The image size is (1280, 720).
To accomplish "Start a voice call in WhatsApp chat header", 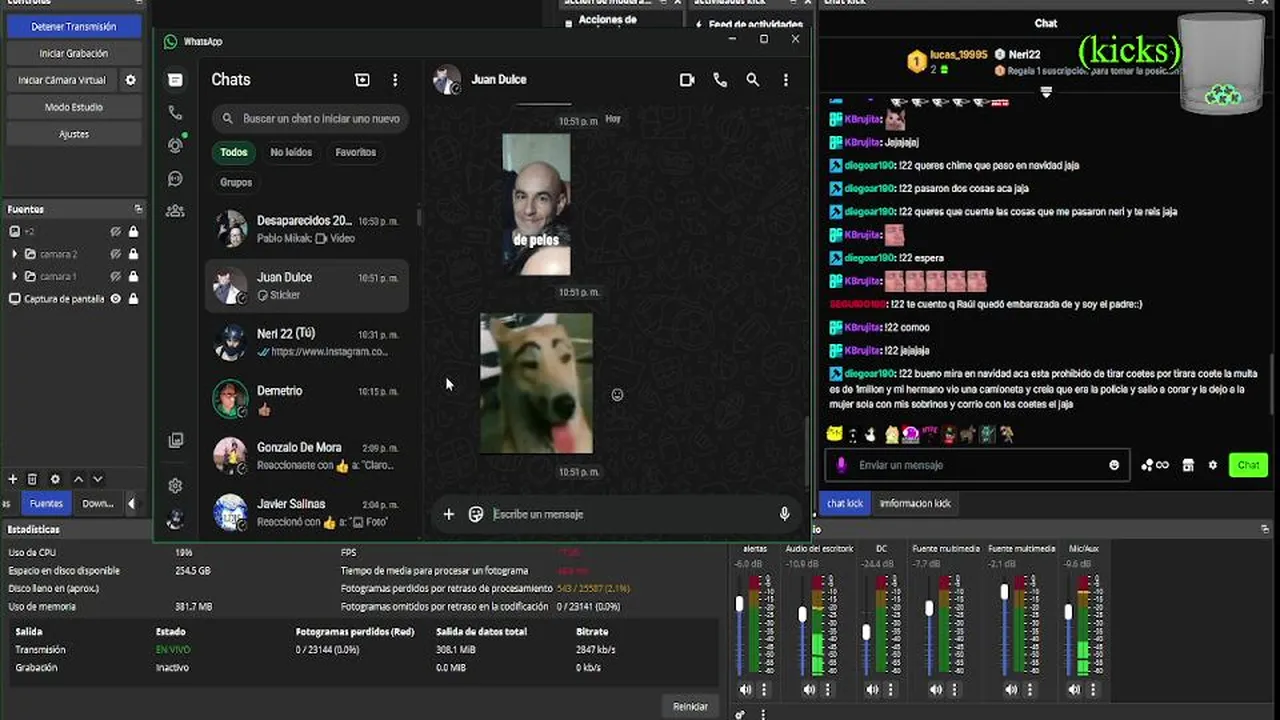I will tap(720, 80).
